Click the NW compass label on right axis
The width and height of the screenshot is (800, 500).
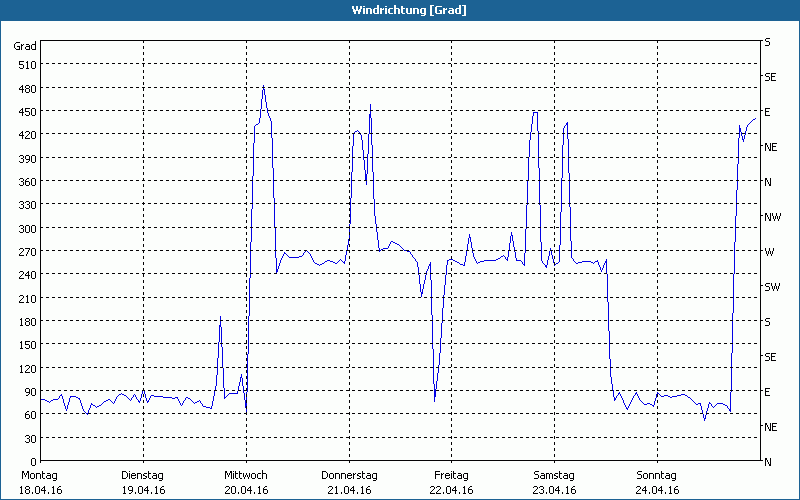coord(771,217)
